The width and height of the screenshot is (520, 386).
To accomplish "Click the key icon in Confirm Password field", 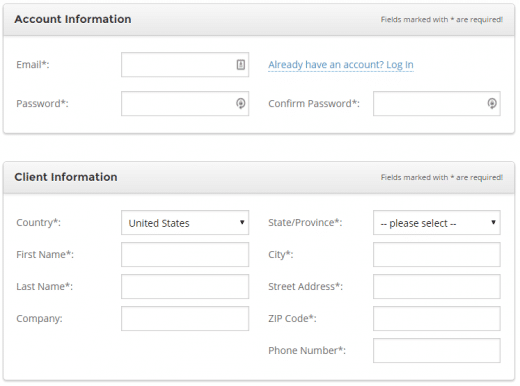I will [492, 104].
